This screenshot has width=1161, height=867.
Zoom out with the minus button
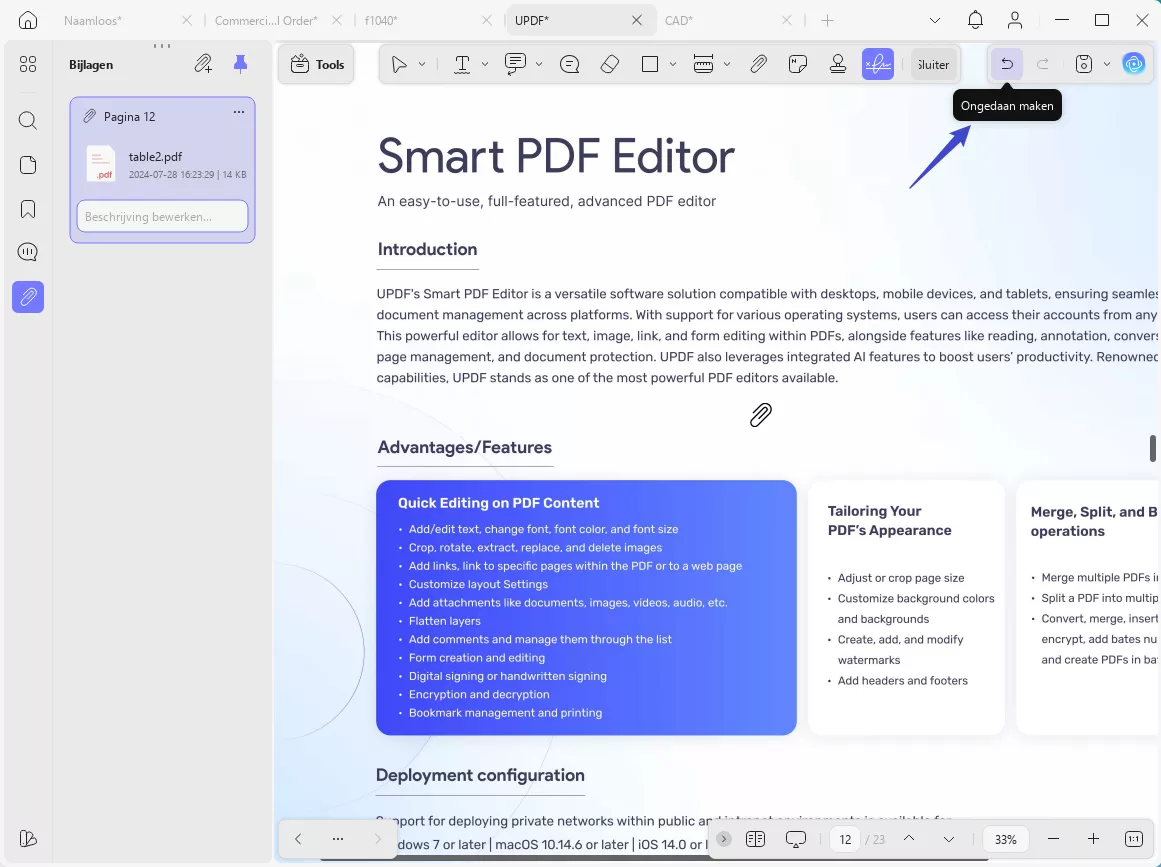1054,839
